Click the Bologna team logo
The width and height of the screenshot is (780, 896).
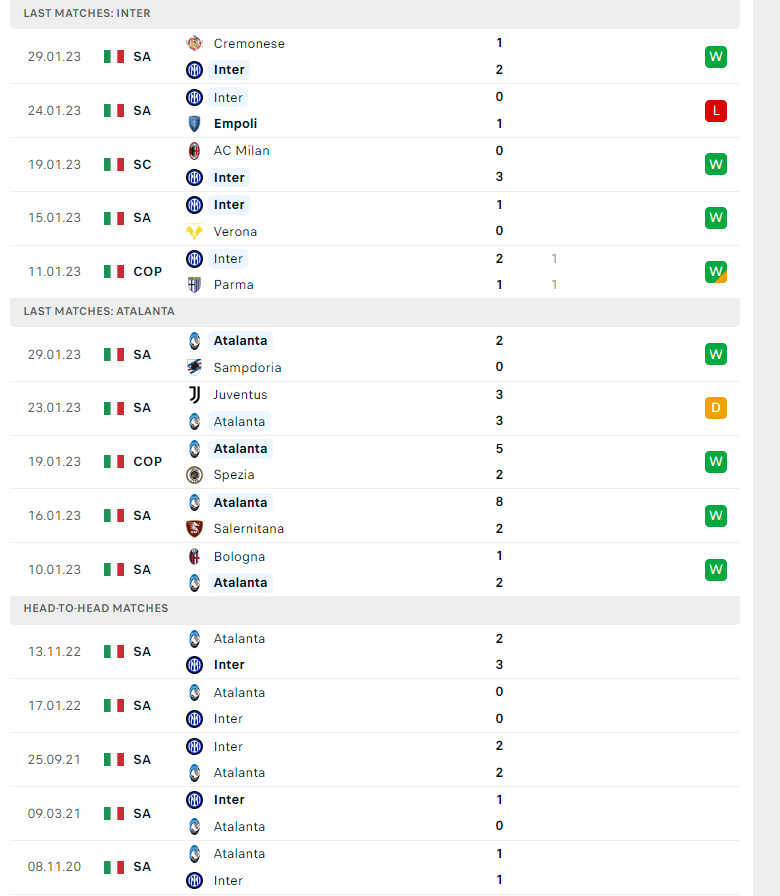(194, 556)
